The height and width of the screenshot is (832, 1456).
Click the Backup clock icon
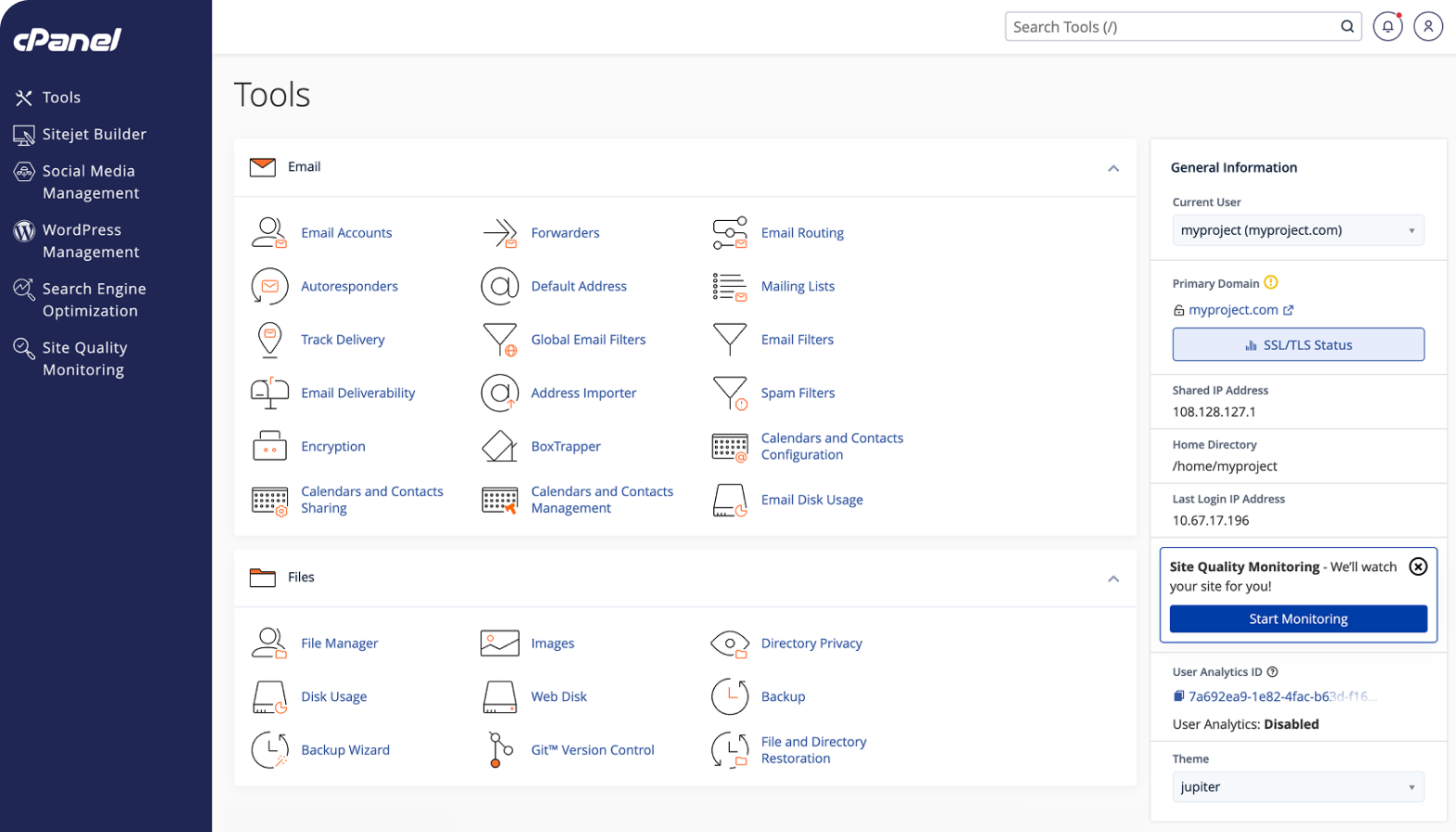click(730, 696)
